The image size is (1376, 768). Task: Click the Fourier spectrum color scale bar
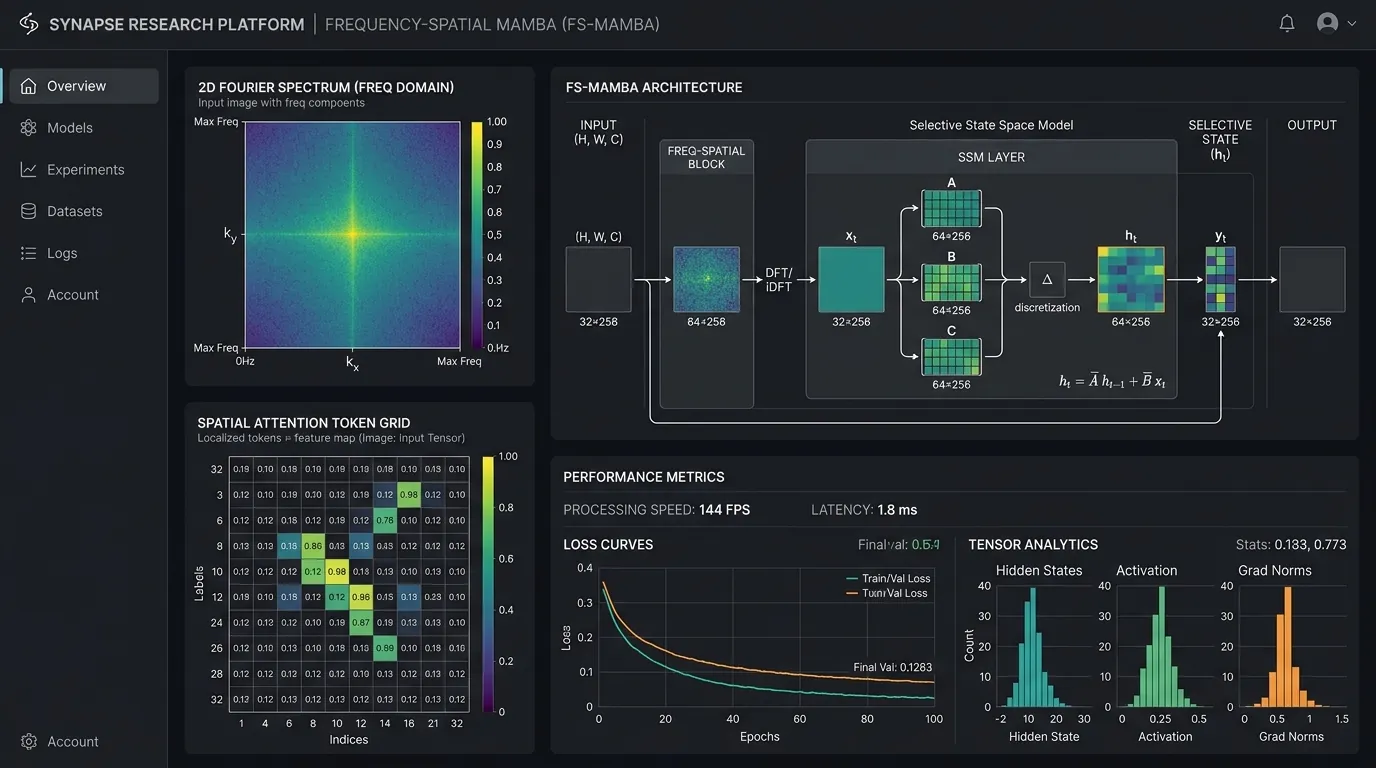(477, 235)
